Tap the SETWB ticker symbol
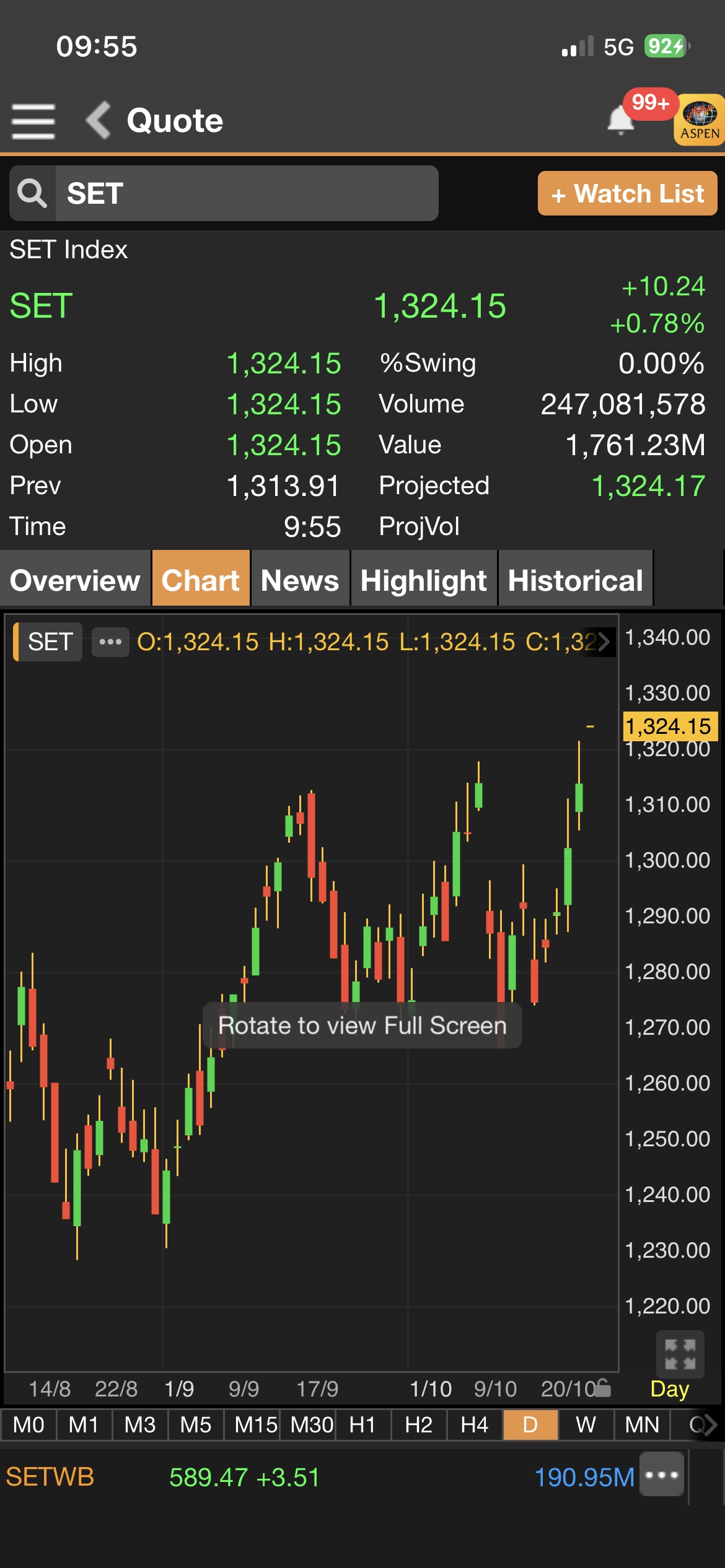 pyautogui.click(x=50, y=1477)
